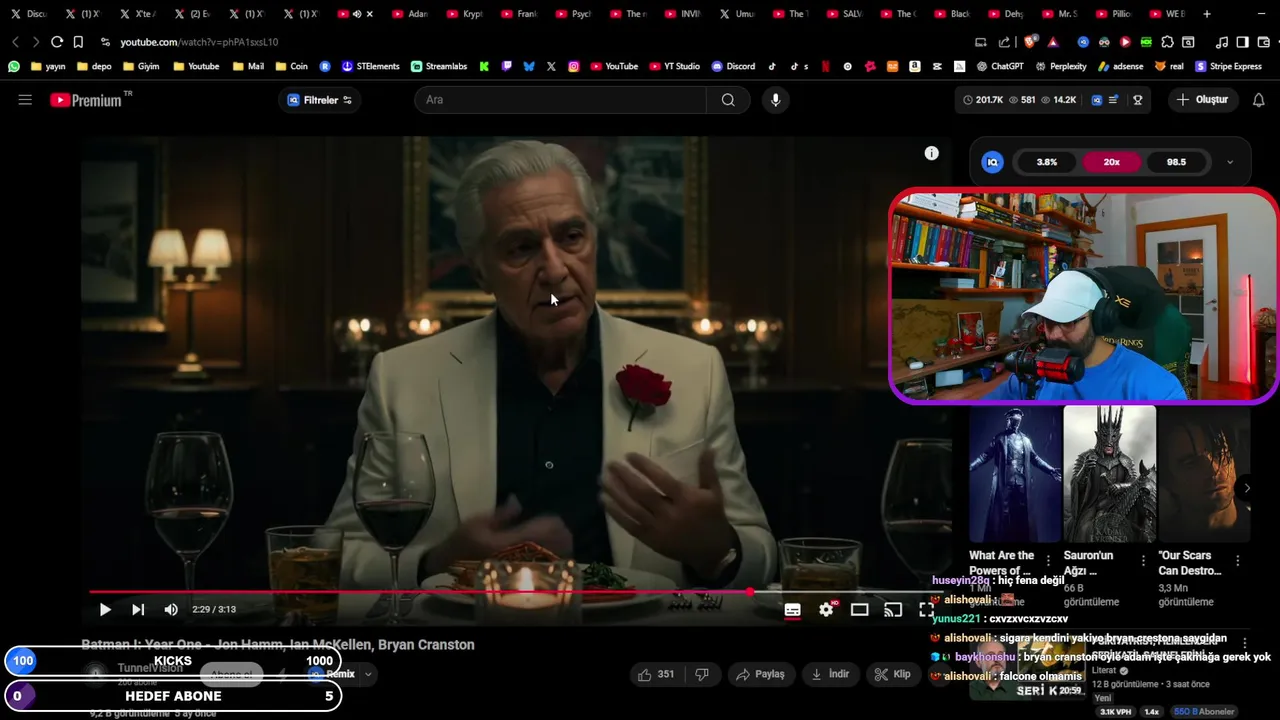This screenshot has height=720, width=1280.
Task: Click the youtube.com address bar URL
Action: pyautogui.click(x=199, y=42)
